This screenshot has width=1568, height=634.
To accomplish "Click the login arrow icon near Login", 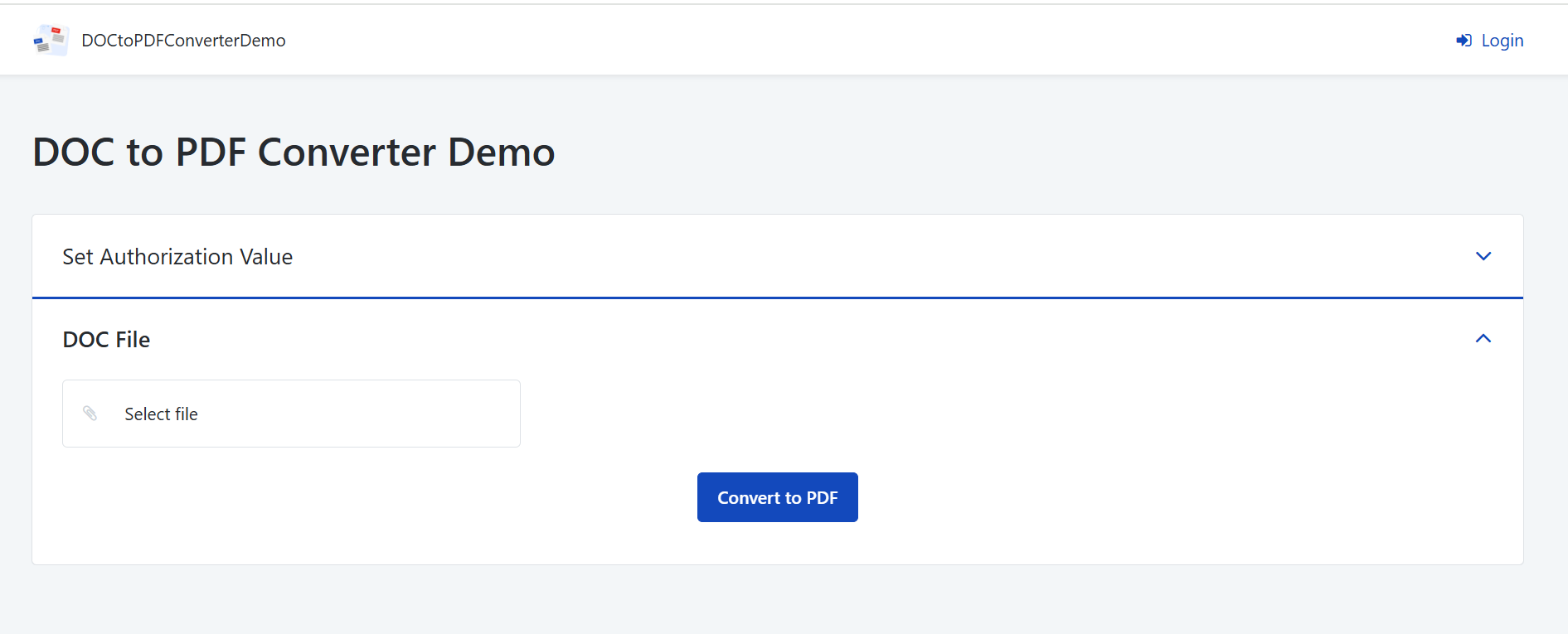I will 1463,40.
